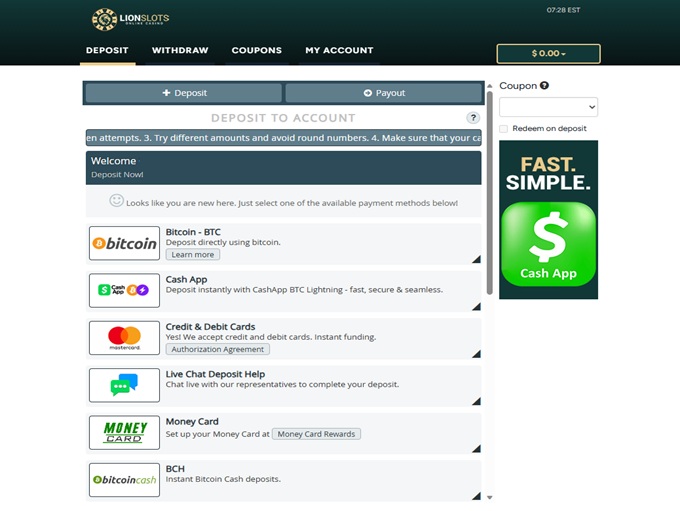Expand the Live Chat Deposit Help row arrow
The height and width of the screenshot is (511, 680).
click(476, 401)
